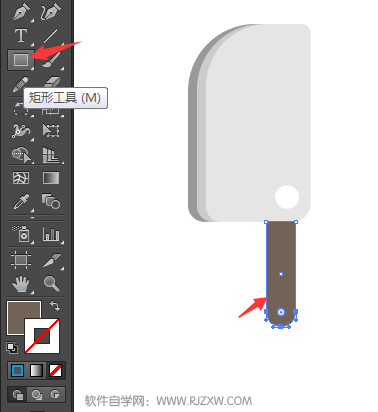Click the handle's top-left anchor point
Viewport: 378px width, 412px height.
tap(266, 222)
